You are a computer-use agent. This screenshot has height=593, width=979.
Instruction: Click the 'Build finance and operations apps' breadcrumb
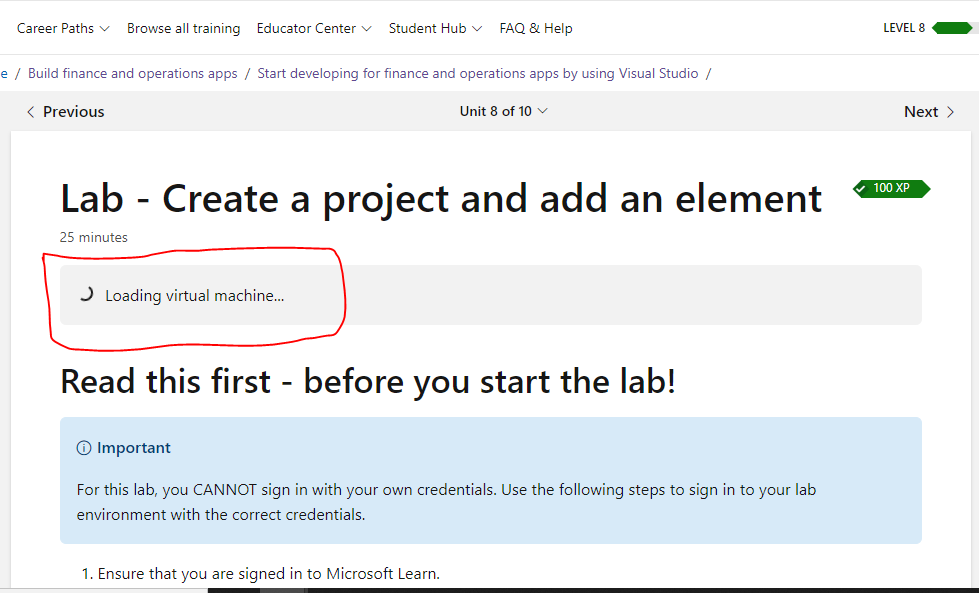132,72
